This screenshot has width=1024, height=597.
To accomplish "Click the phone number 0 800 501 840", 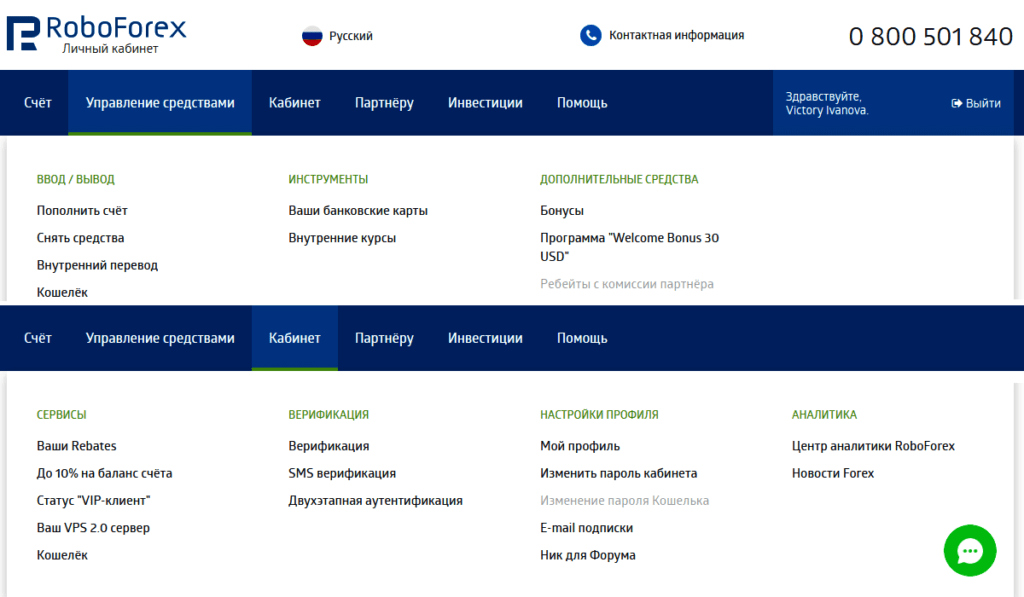I will [930, 37].
